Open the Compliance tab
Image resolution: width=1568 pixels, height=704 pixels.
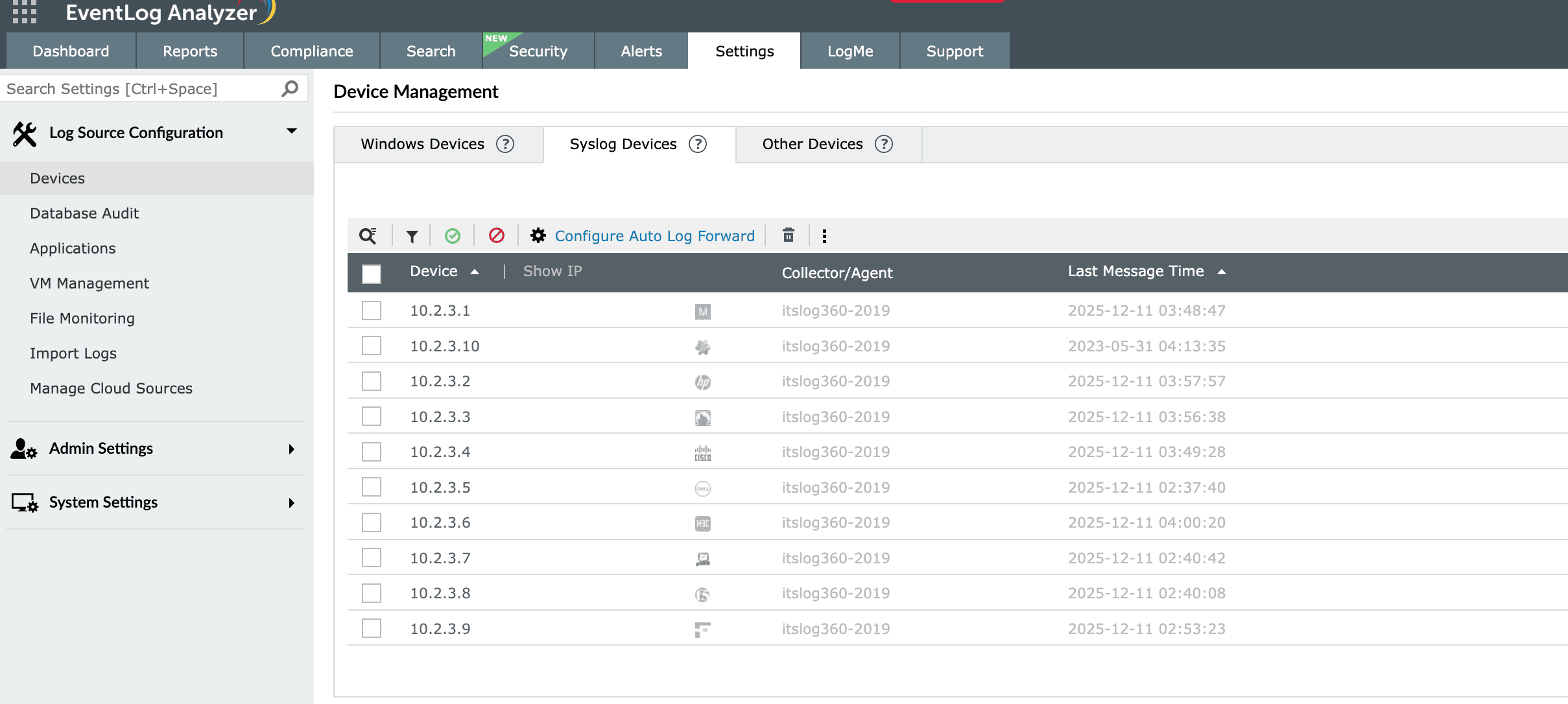[312, 51]
